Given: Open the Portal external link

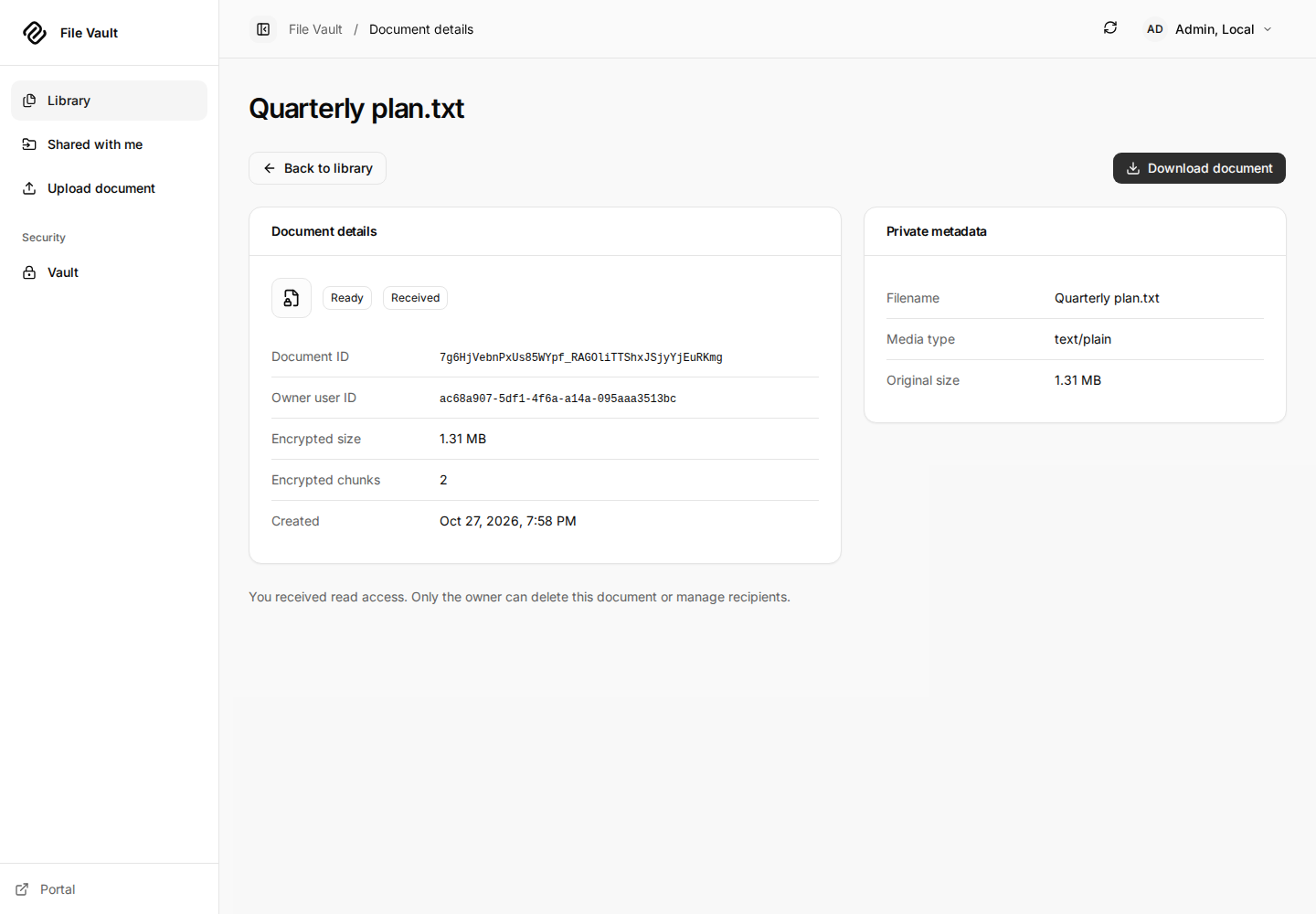Looking at the screenshot, I should coord(46,889).
